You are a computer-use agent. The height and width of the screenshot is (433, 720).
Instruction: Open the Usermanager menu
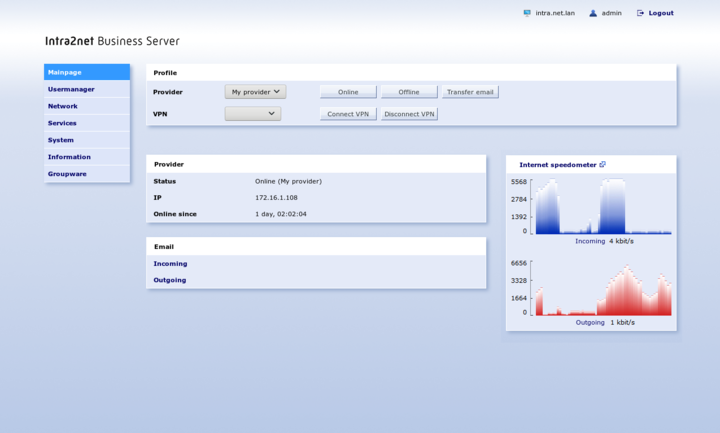coord(87,89)
